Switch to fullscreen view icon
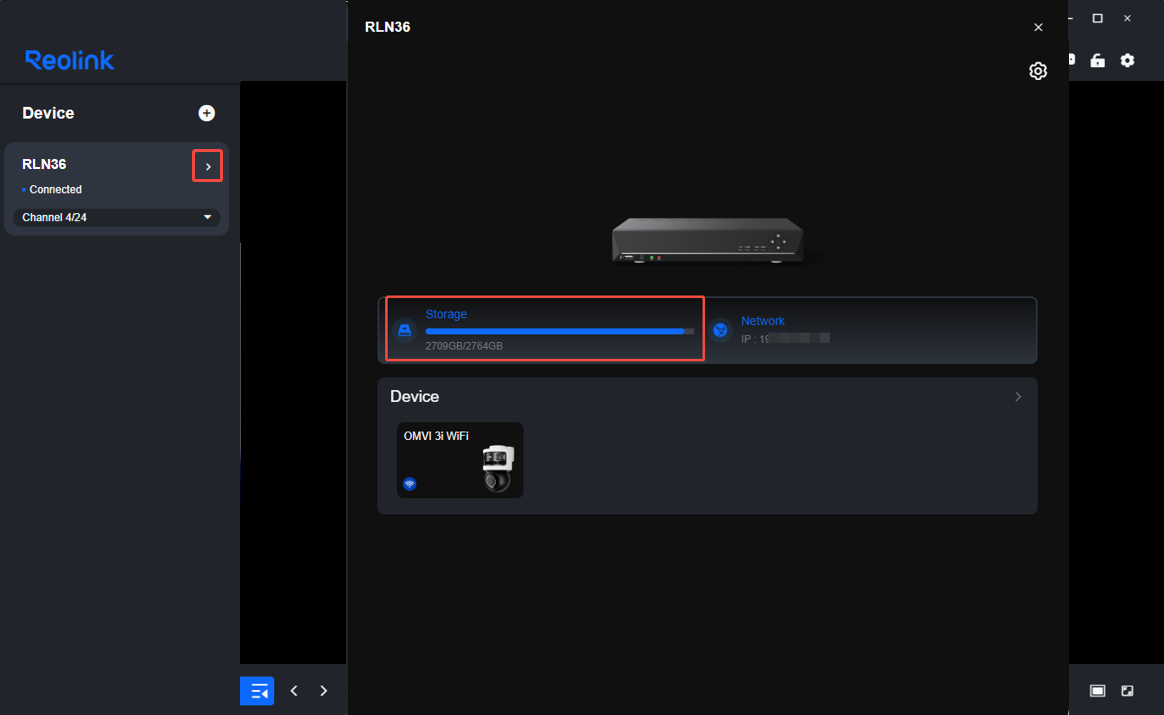1164x715 pixels. (x=1127, y=690)
